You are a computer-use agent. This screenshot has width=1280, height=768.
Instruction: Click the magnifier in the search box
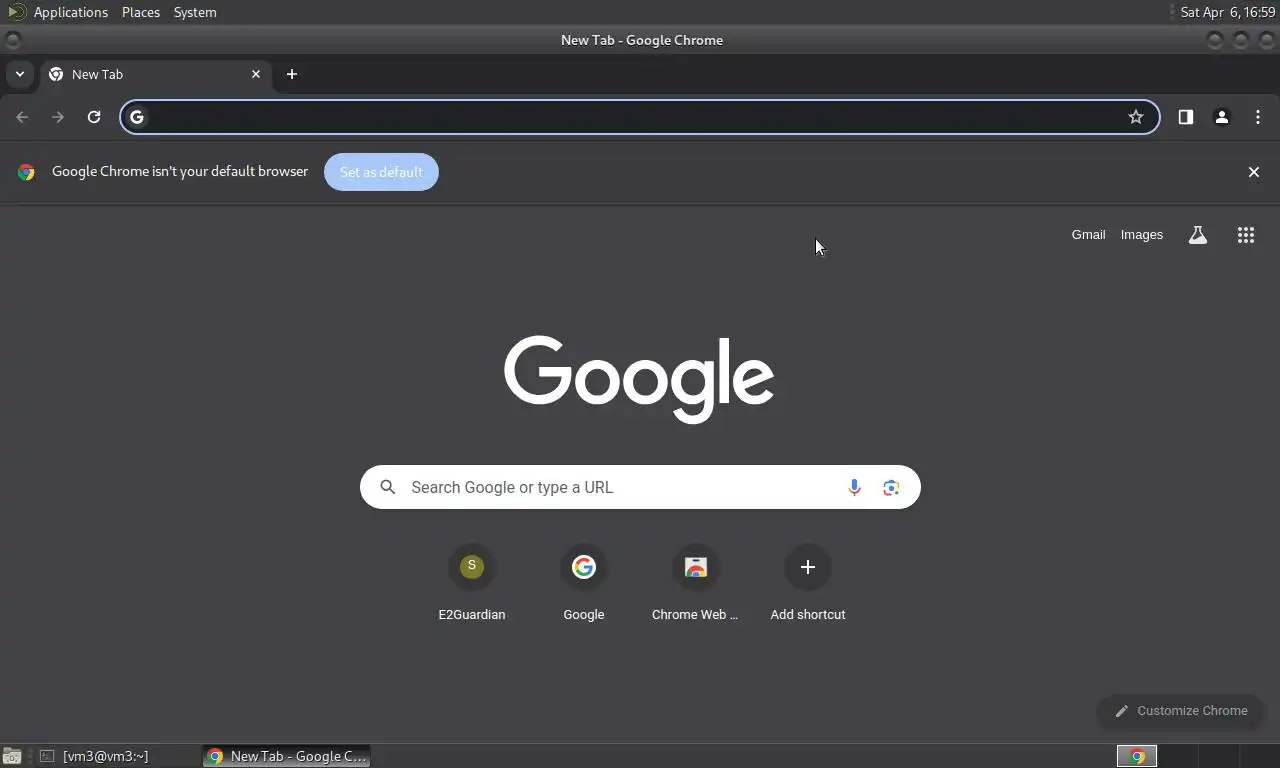click(x=388, y=487)
